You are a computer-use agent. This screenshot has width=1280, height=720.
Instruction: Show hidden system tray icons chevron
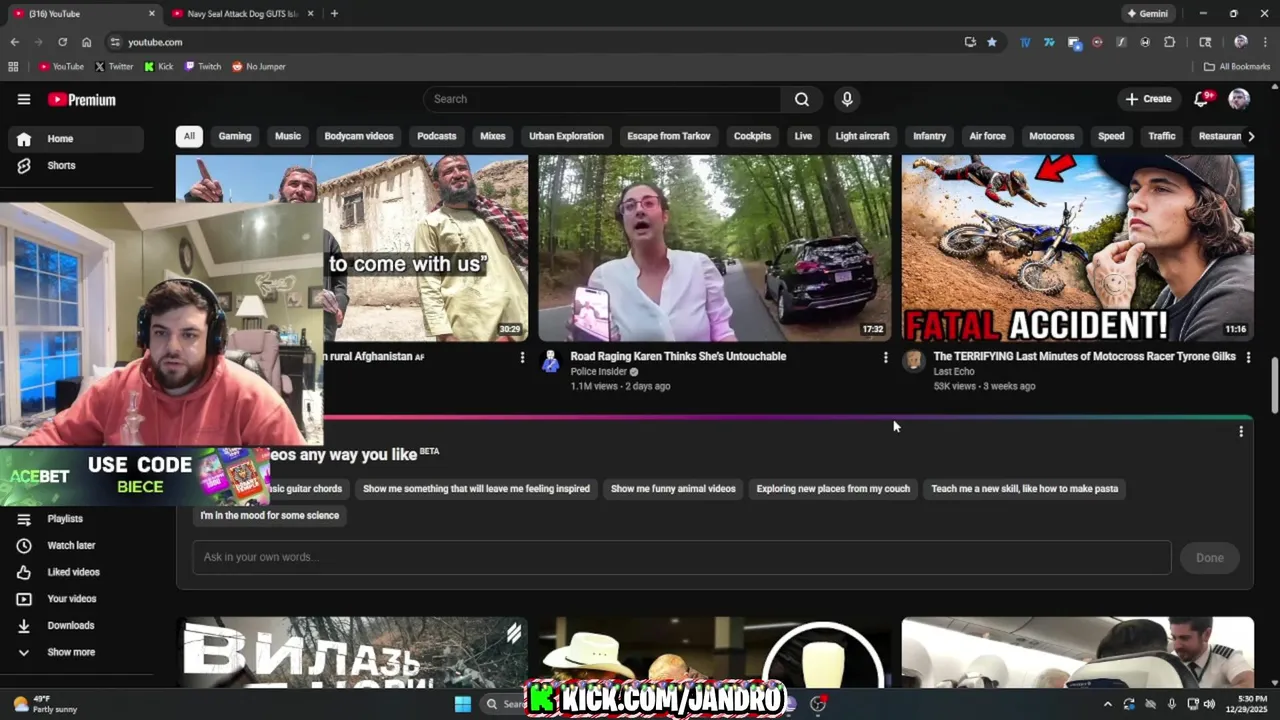[x=1107, y=704]
